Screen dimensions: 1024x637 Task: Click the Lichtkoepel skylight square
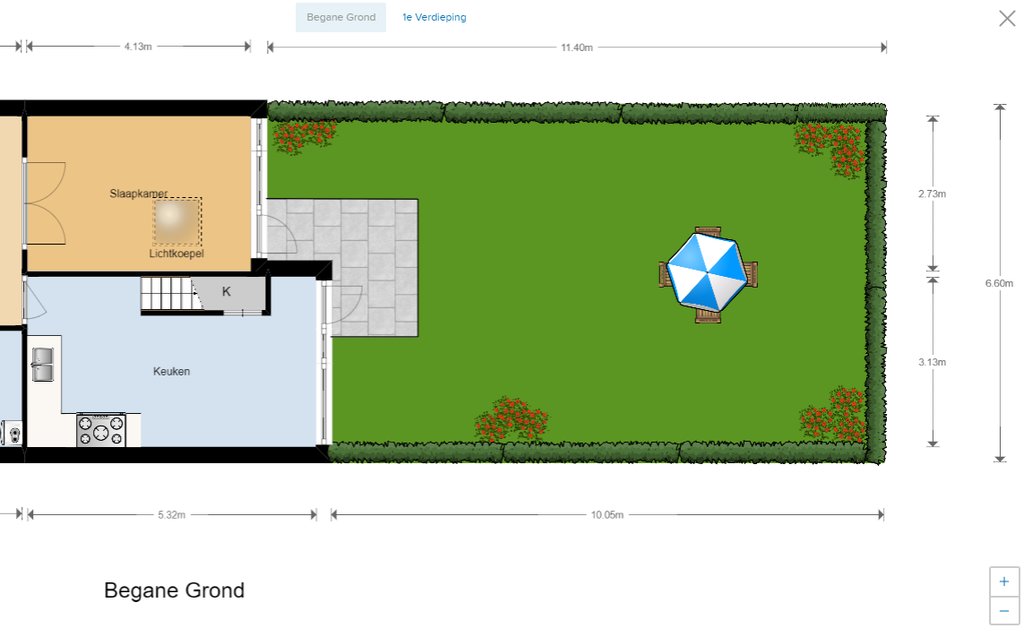tap(178, 221)
